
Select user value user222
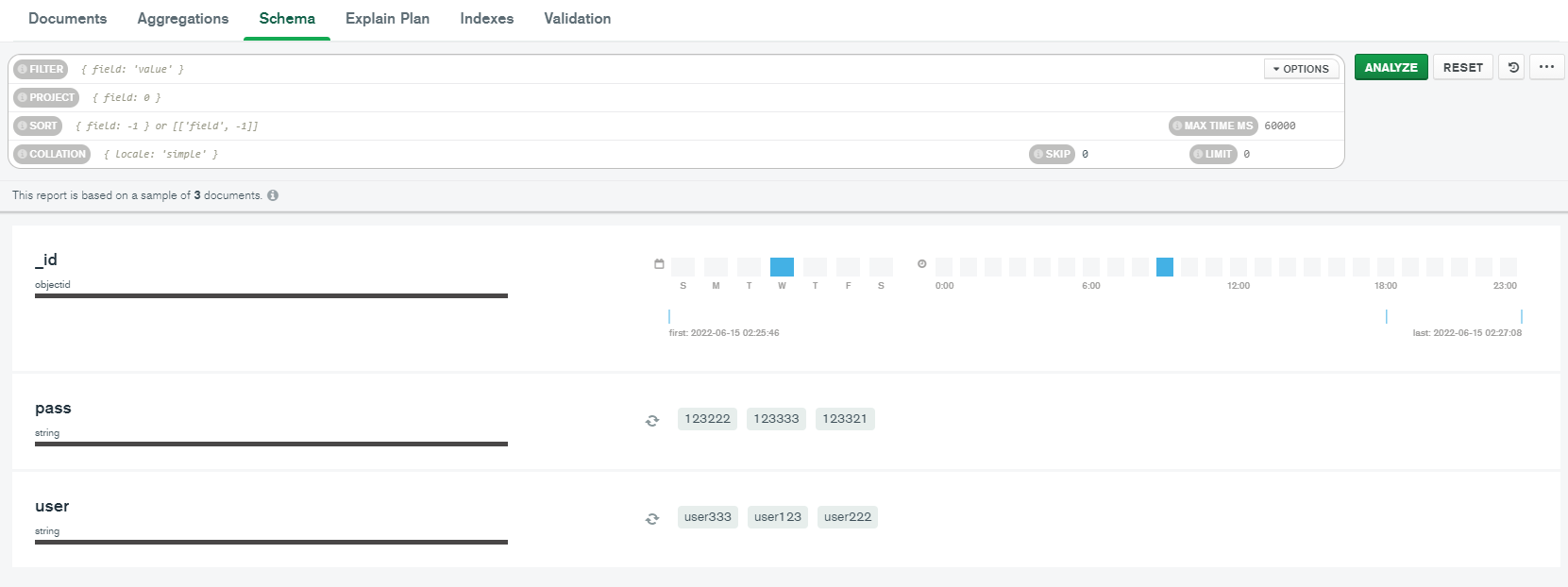848,517
